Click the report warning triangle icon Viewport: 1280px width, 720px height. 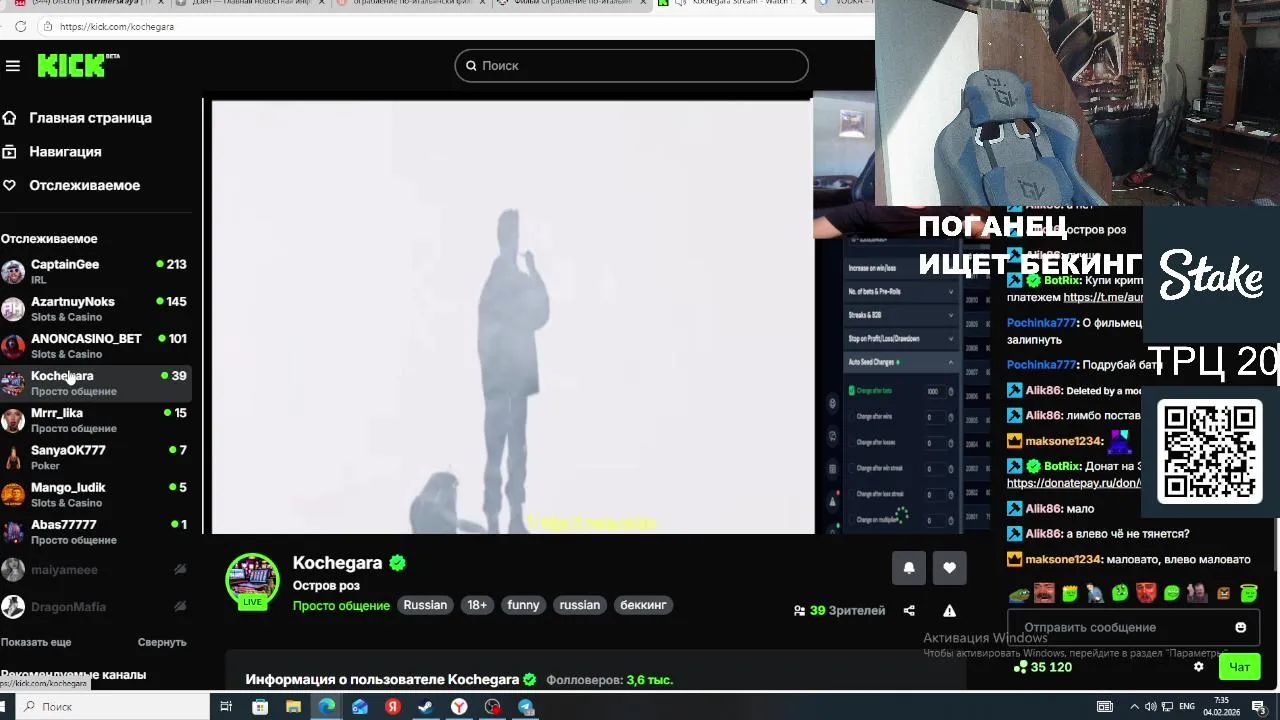coord(949,611)
